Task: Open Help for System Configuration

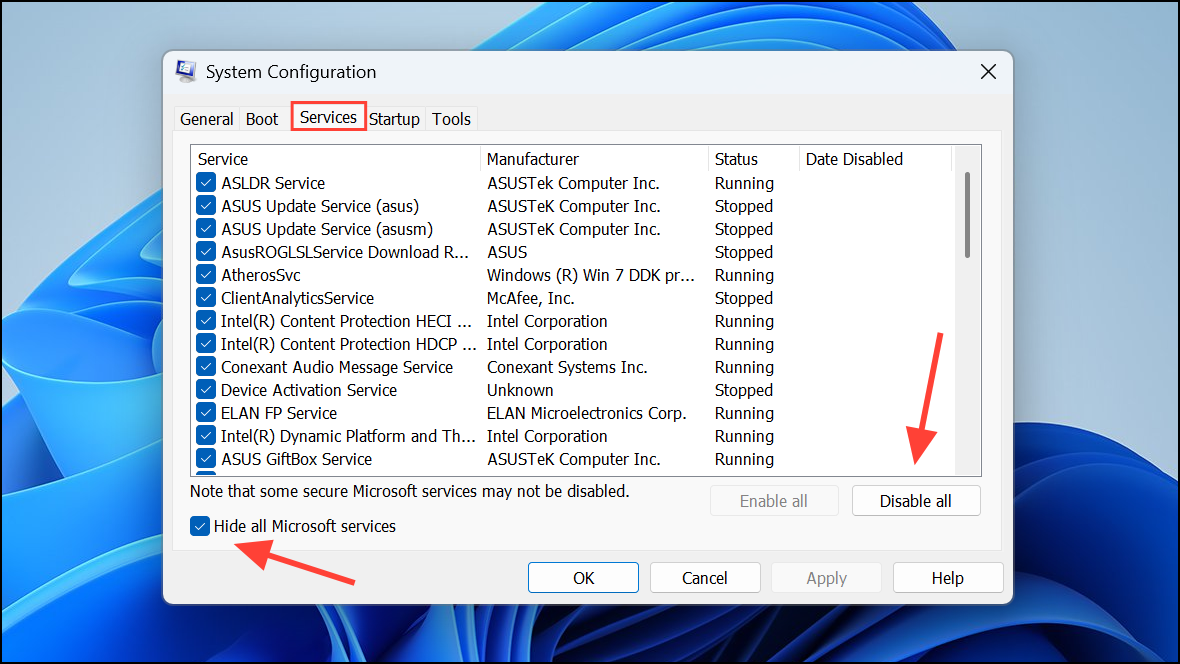Action: 947,577
